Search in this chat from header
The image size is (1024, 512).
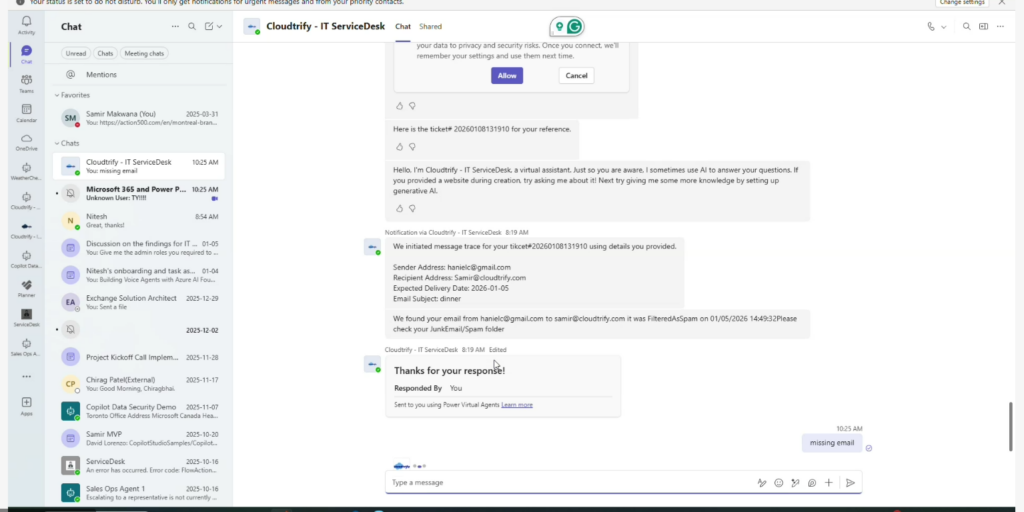(967, 27)
